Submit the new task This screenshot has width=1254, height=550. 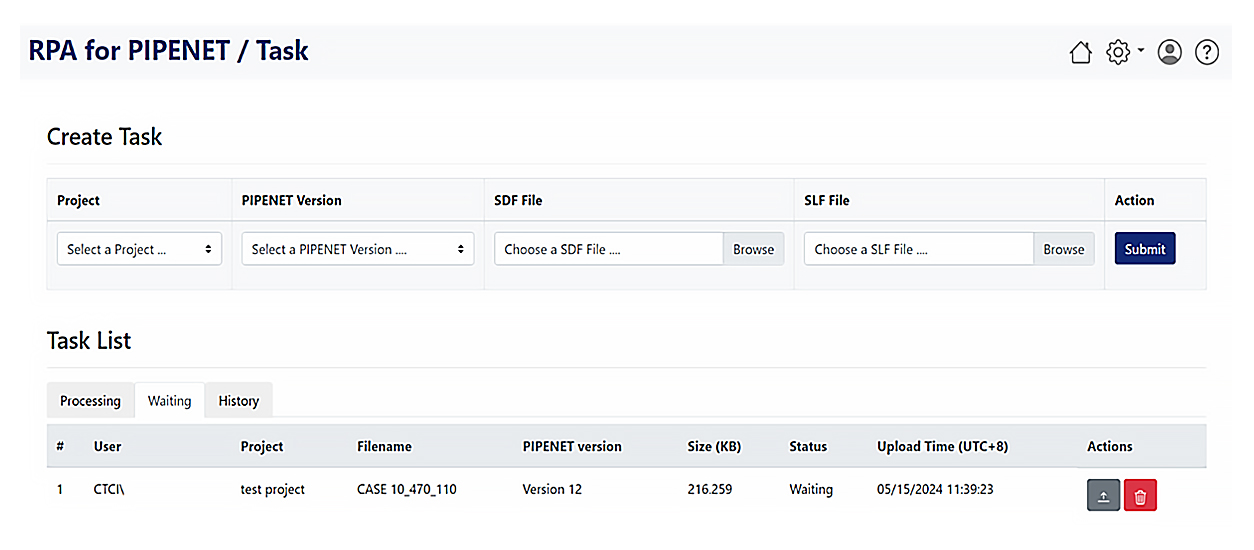click(1145, 249)
